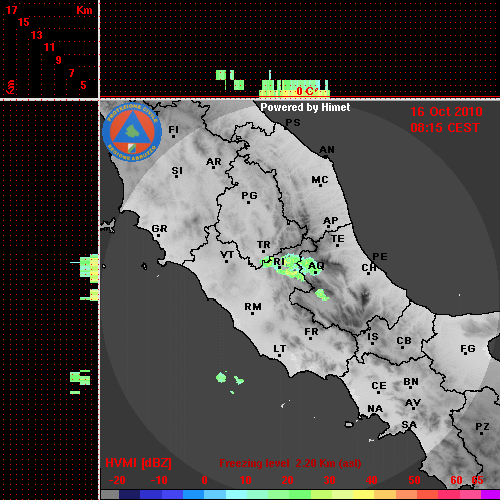This screenshot has width=500, height=500.
Task: Click the IS city label
Action: [x=373, y=337]
